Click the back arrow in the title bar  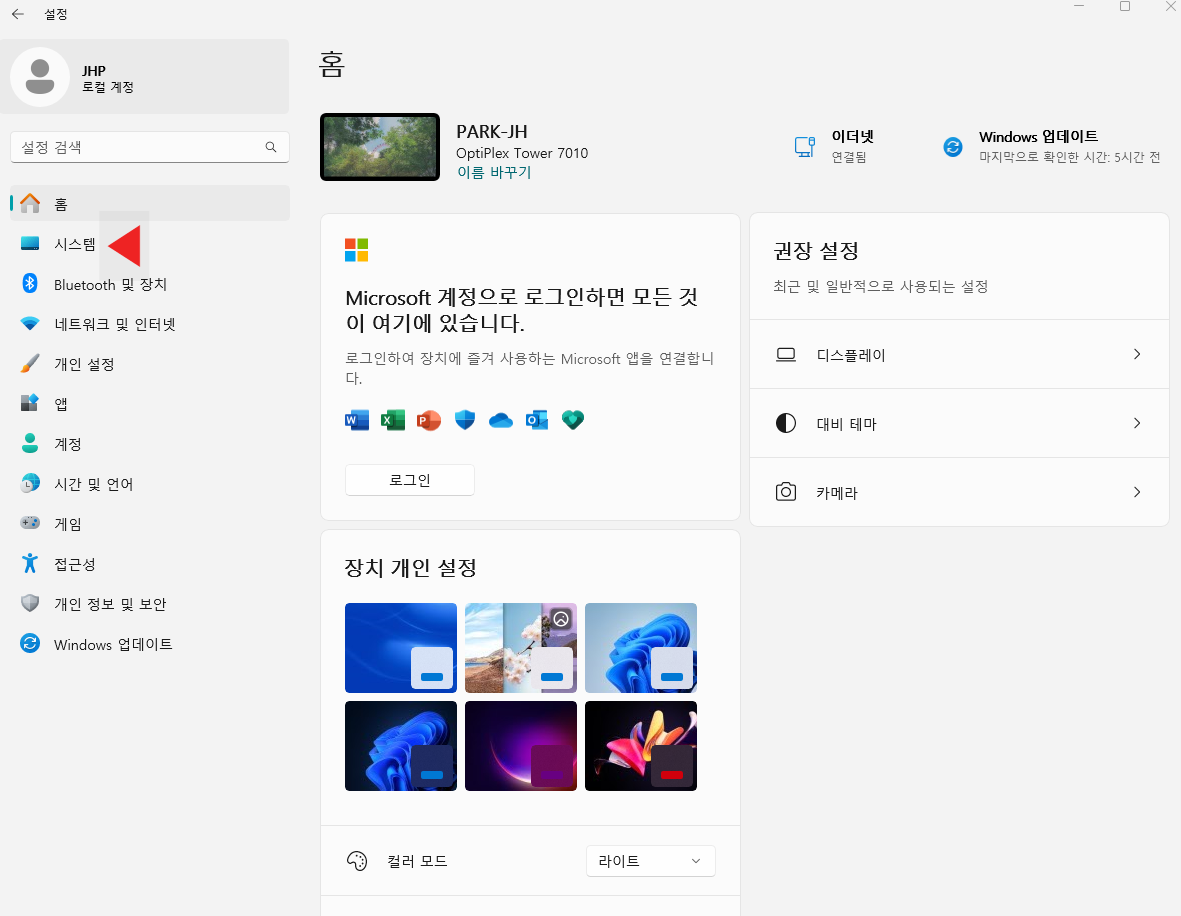coord(18,14)
